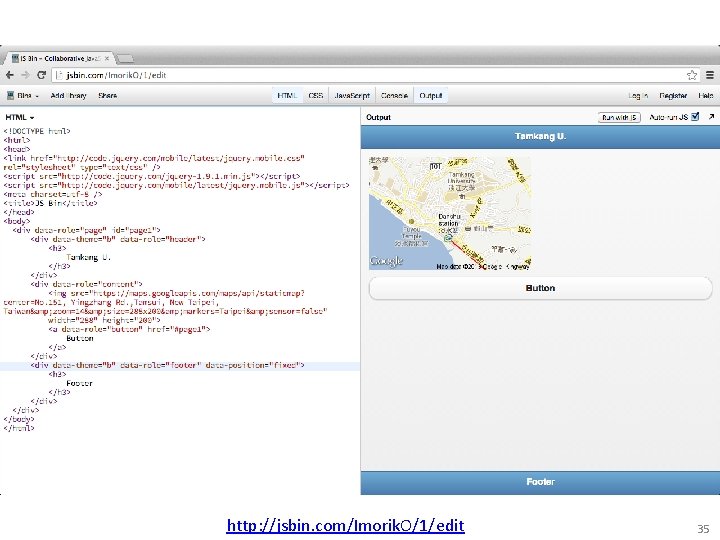Click the "<!DOCTYPE html>" code line
Screen dimensions: 720x540
pos(37,131)
